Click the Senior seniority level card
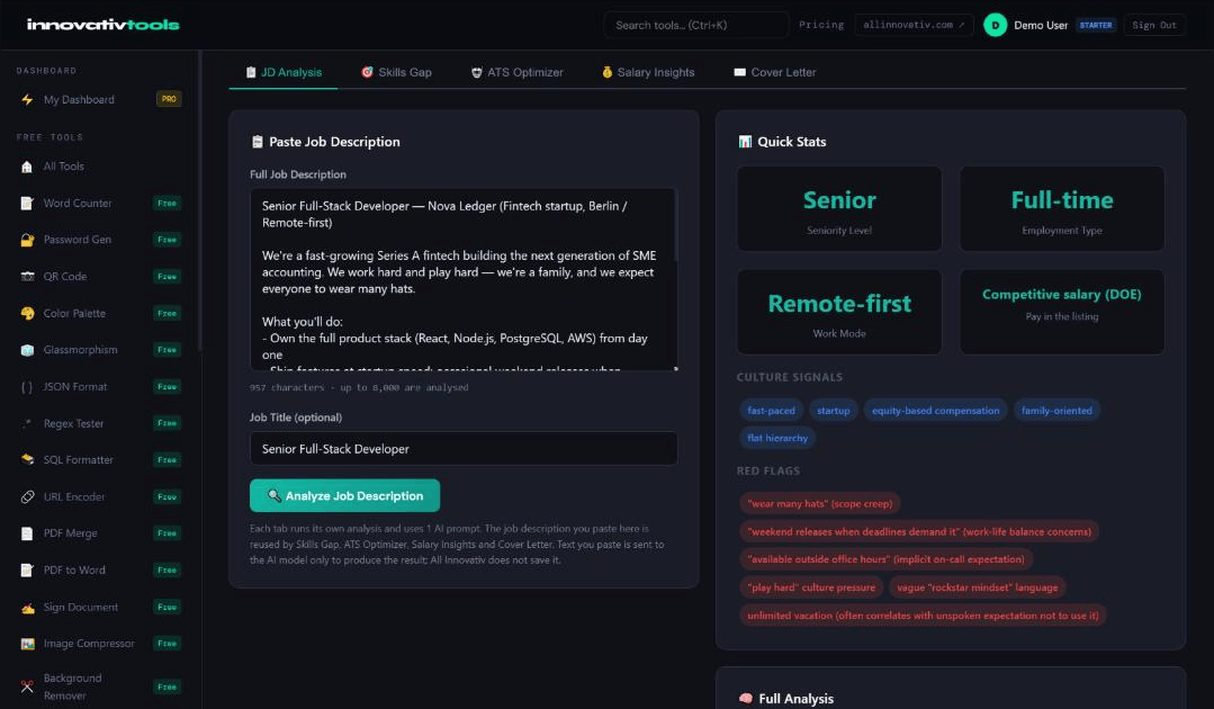 [x=840, y=209]
